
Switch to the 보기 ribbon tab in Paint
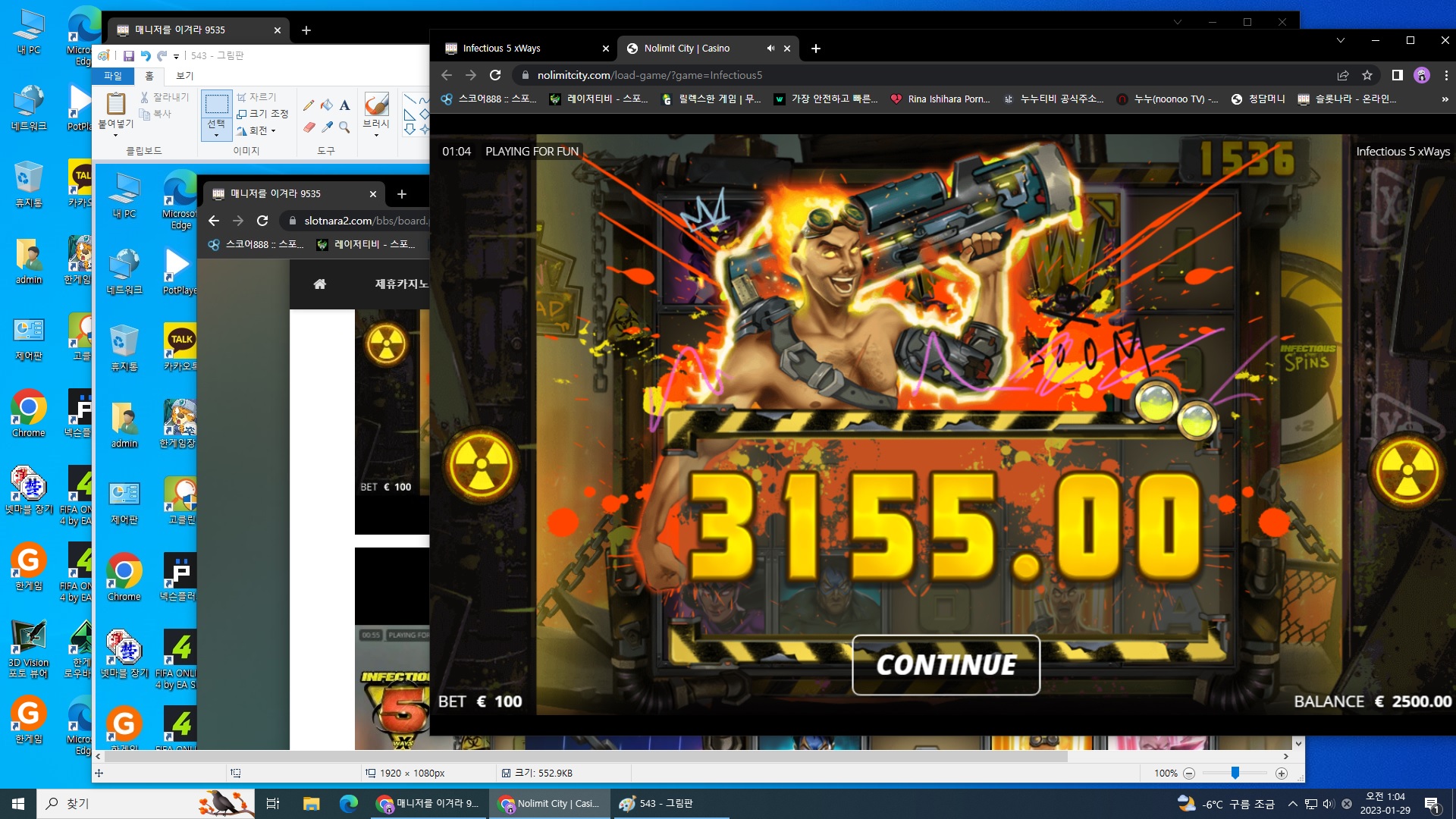tap(185, 76)
